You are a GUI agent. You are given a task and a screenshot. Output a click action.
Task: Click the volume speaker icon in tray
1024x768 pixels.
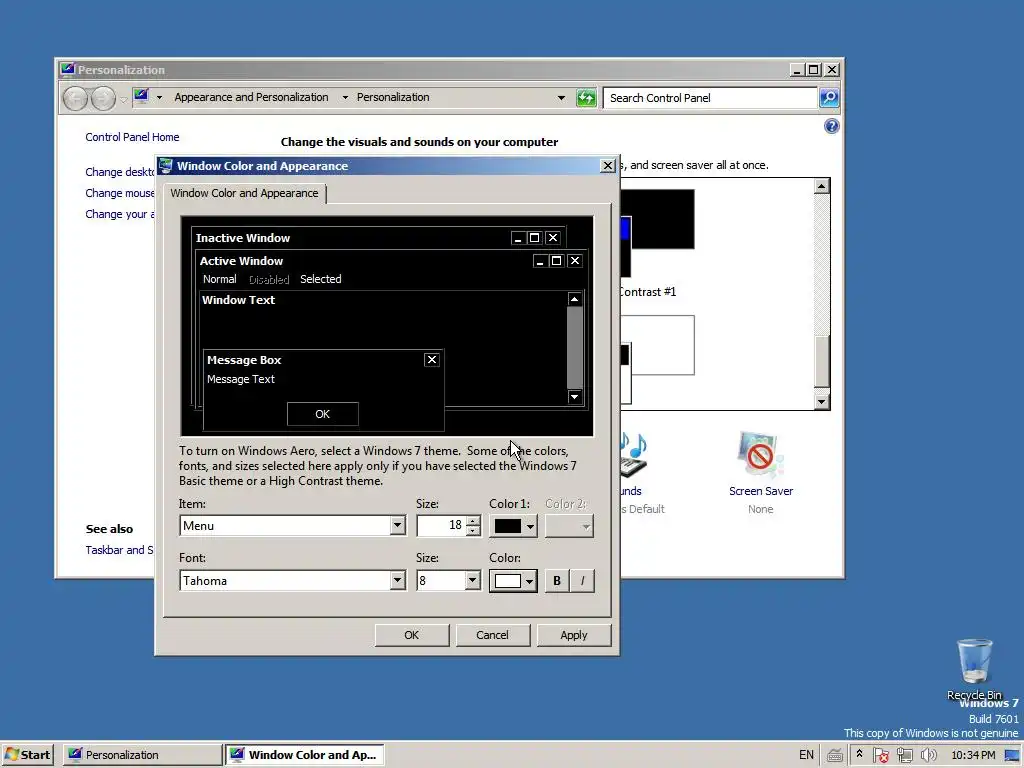point(928,755)
